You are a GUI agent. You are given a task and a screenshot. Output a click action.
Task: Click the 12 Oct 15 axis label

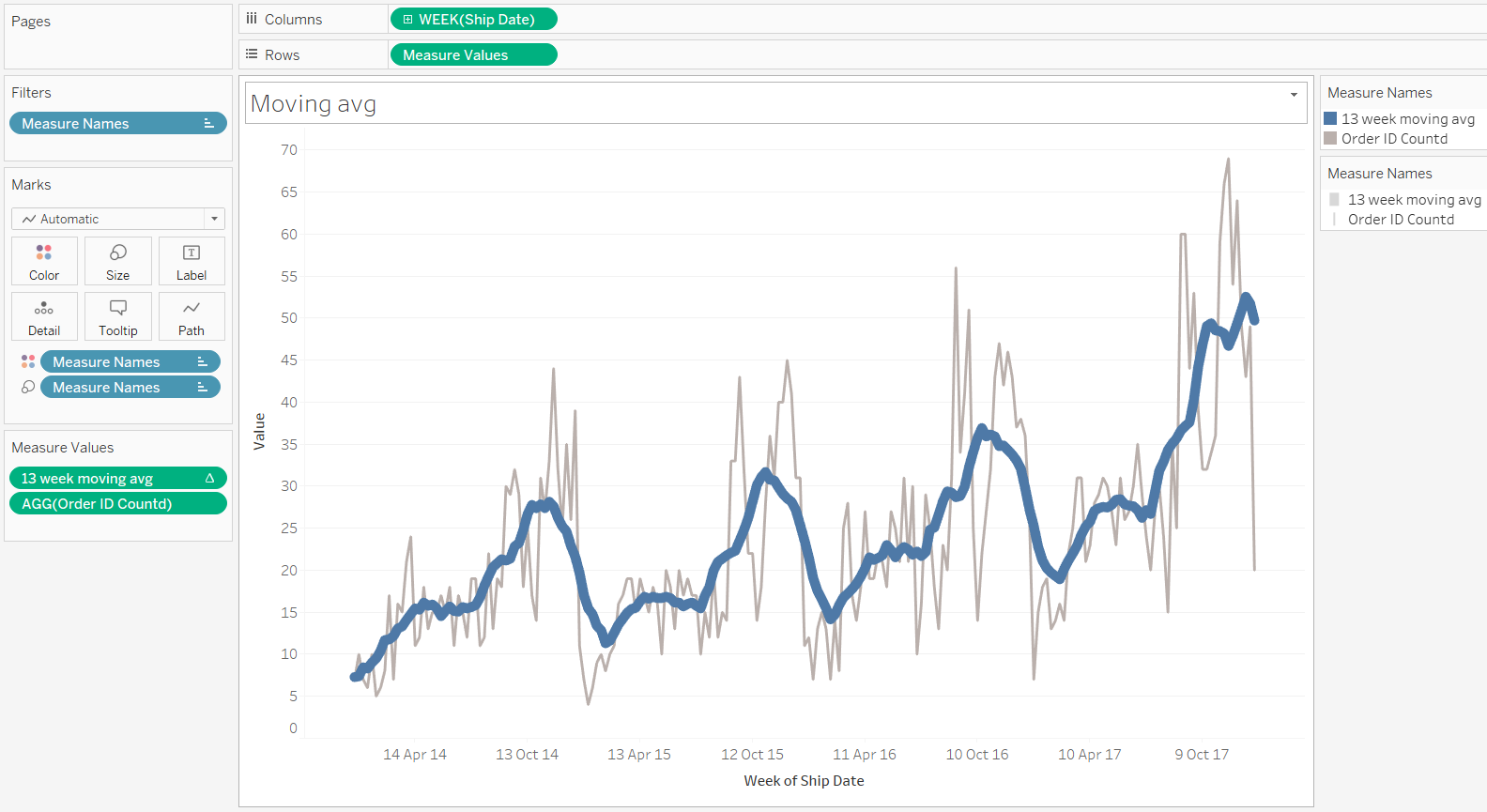pyautogui.click(x=753, y=755)
